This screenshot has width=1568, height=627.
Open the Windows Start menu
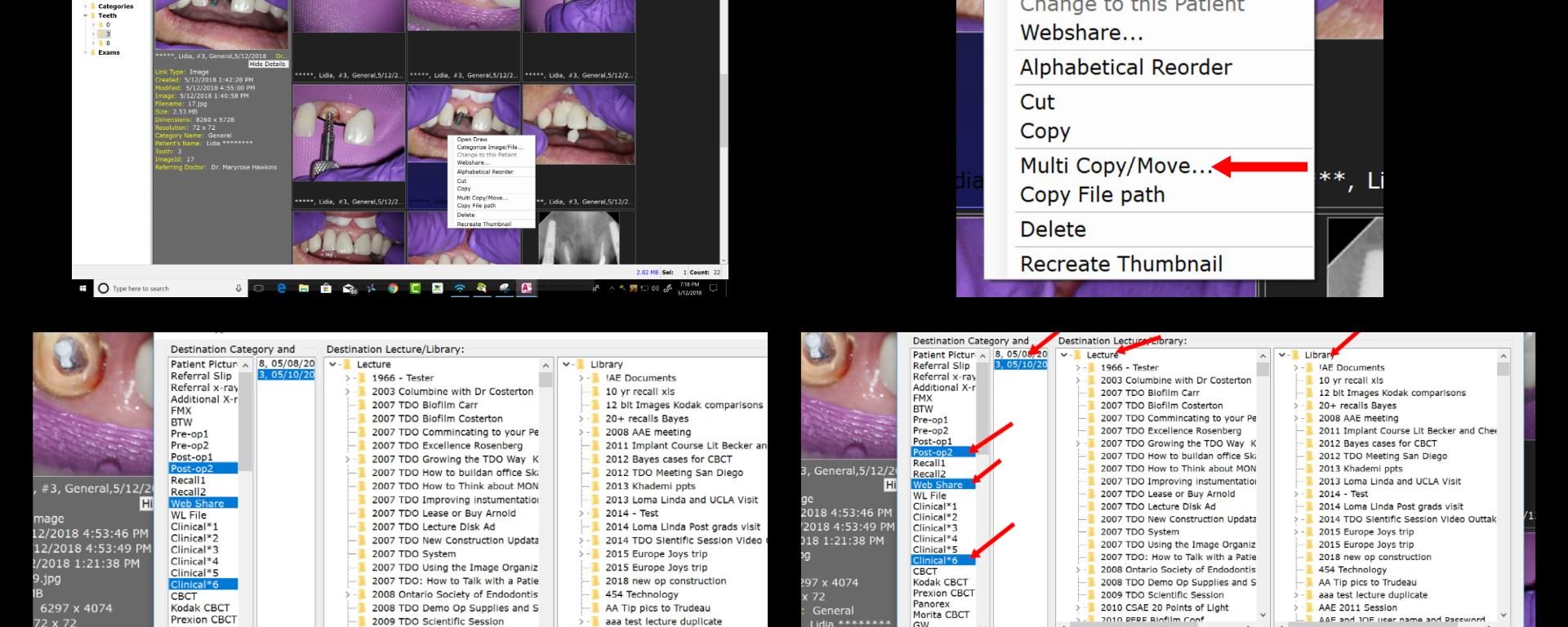point(82,288)
